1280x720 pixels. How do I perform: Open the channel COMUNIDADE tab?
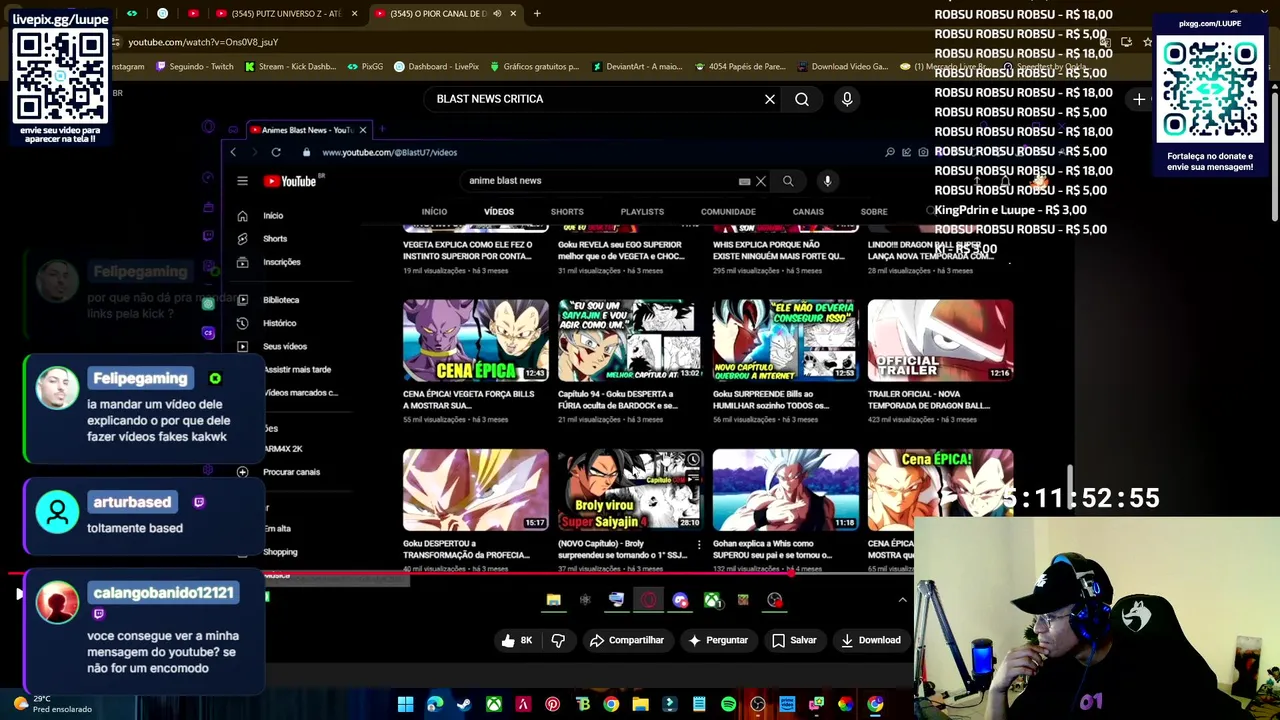point(728,212)
